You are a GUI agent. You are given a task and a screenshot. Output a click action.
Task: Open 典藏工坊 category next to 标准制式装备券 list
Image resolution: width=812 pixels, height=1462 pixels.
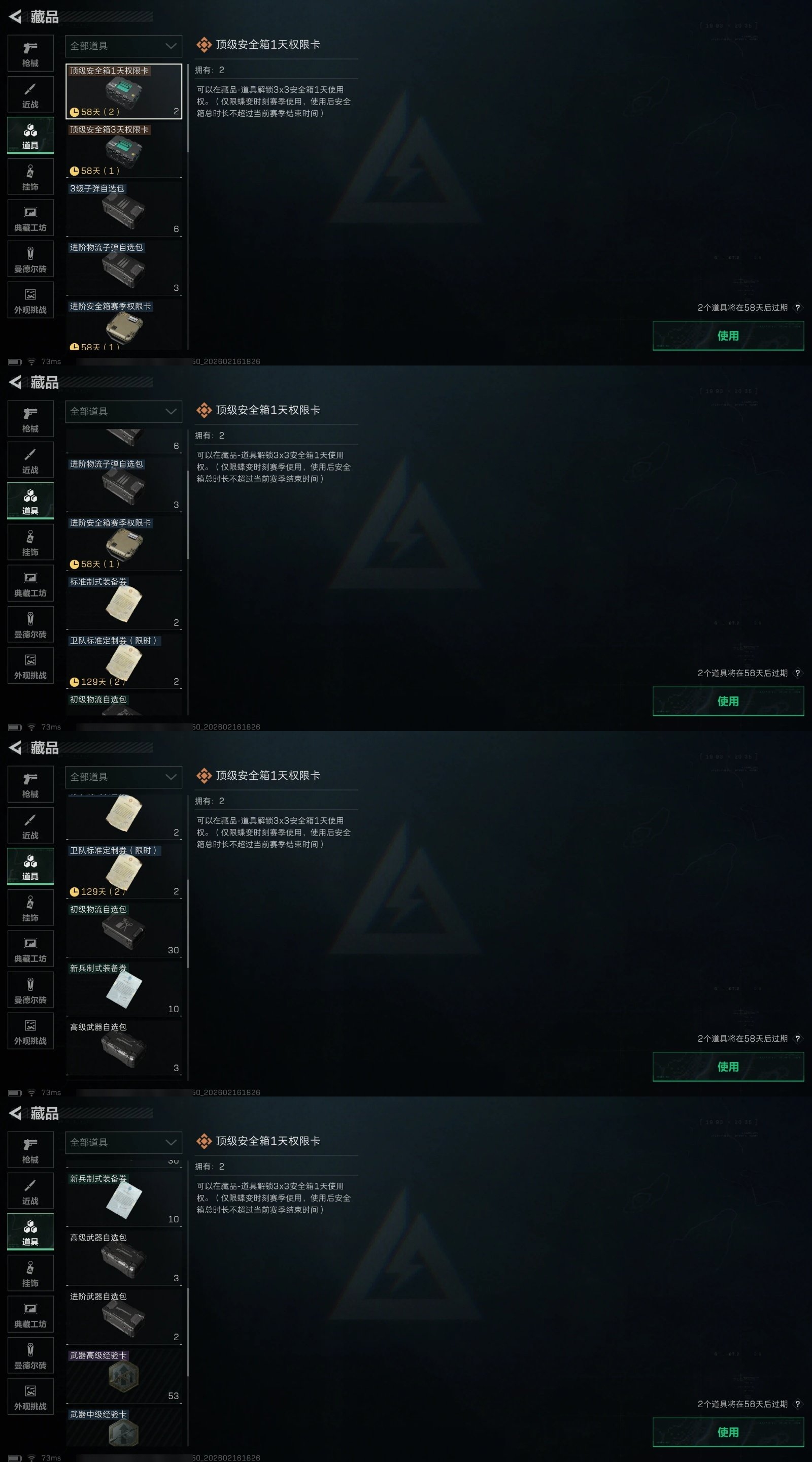(30, 583)
